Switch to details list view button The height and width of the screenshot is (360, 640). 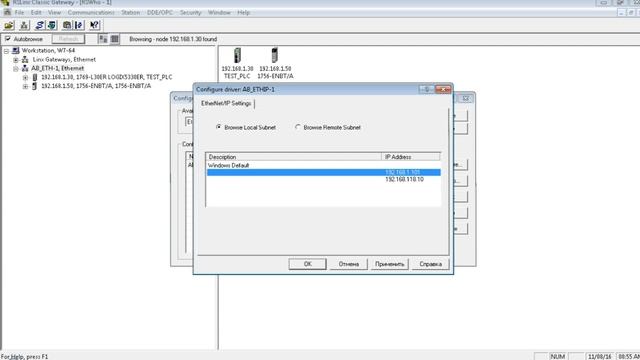coord(115,39)
